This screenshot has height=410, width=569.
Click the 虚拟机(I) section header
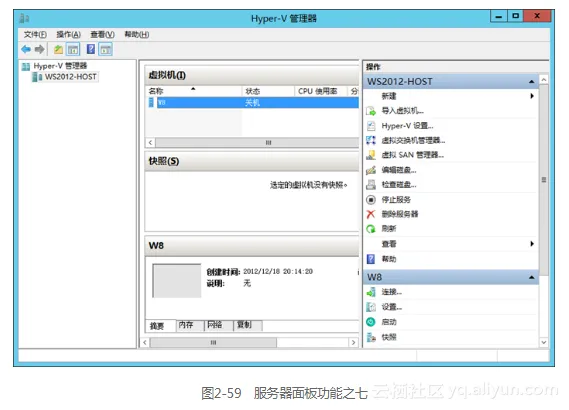tap(251, 75)
